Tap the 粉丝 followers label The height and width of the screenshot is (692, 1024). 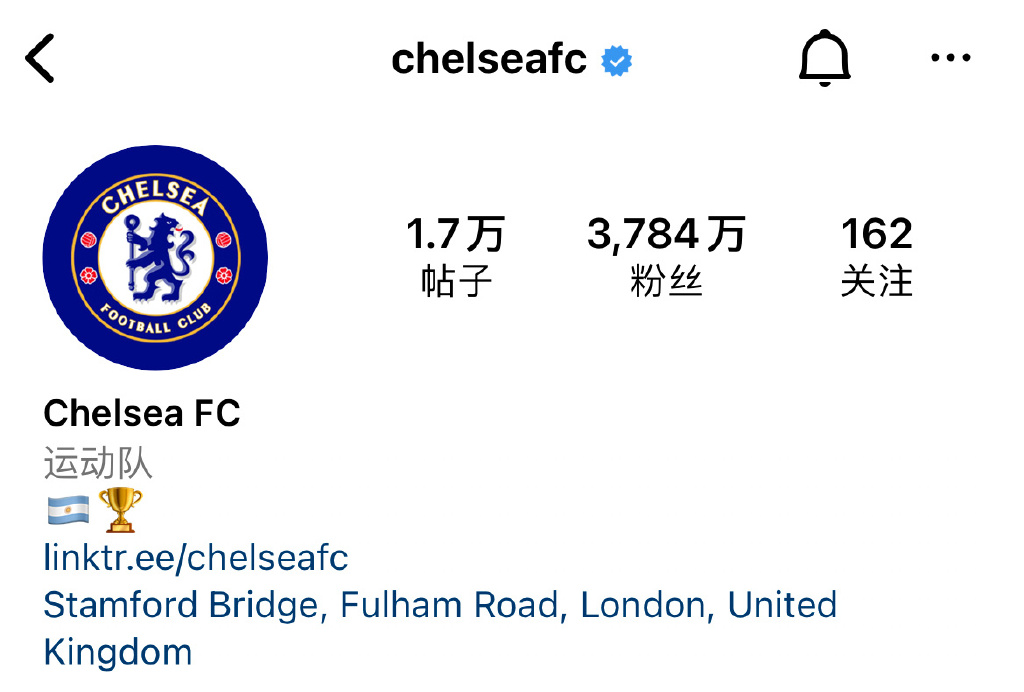[666, 281]
